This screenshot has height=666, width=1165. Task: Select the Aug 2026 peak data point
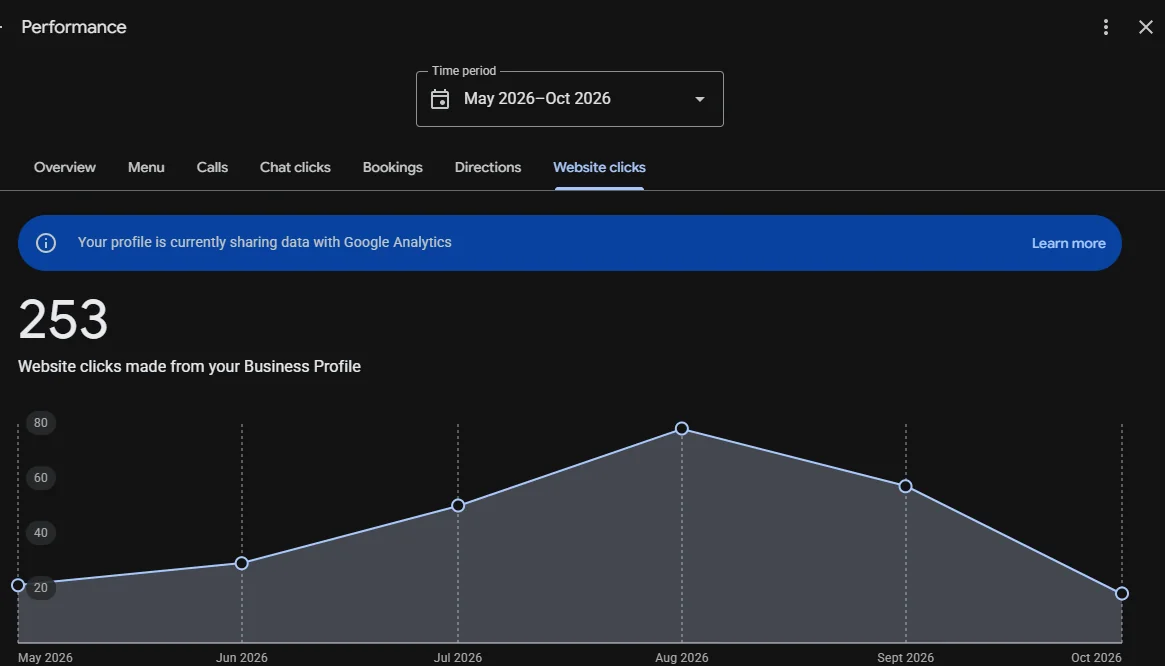[682, 428]
